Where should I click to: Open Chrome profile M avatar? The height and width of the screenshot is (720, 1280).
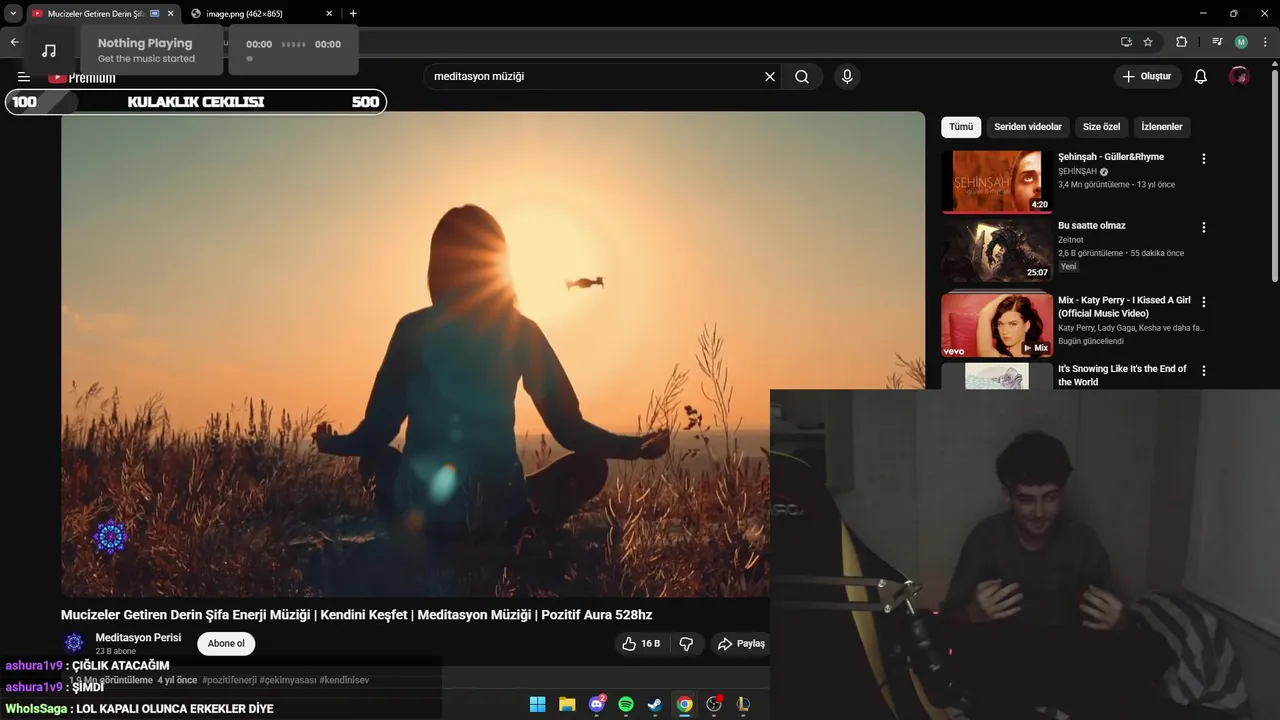tap(1241, 42)
